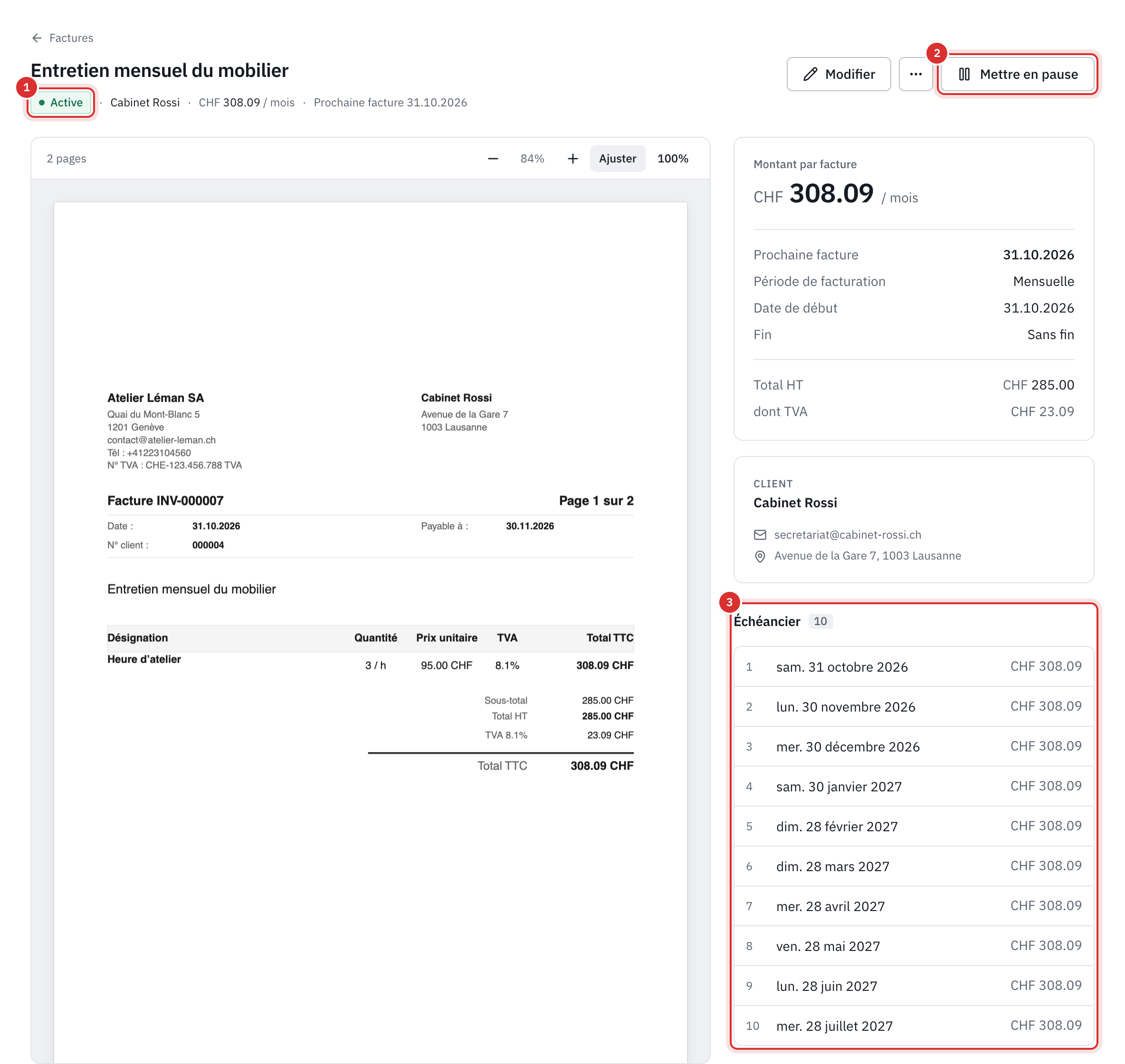Click the pause icon in Mettre en pause
Image resolution: width=1125 pixels, height=1064 pixels.
tap(964, 74)
